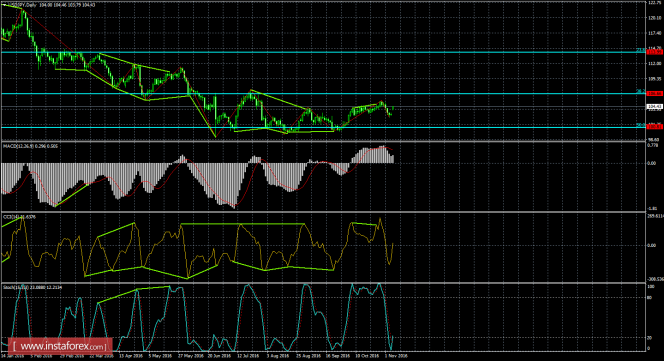Click the 1 Nov 2016 date label
This screenshot has width=664, height=361.
point(396,356)
